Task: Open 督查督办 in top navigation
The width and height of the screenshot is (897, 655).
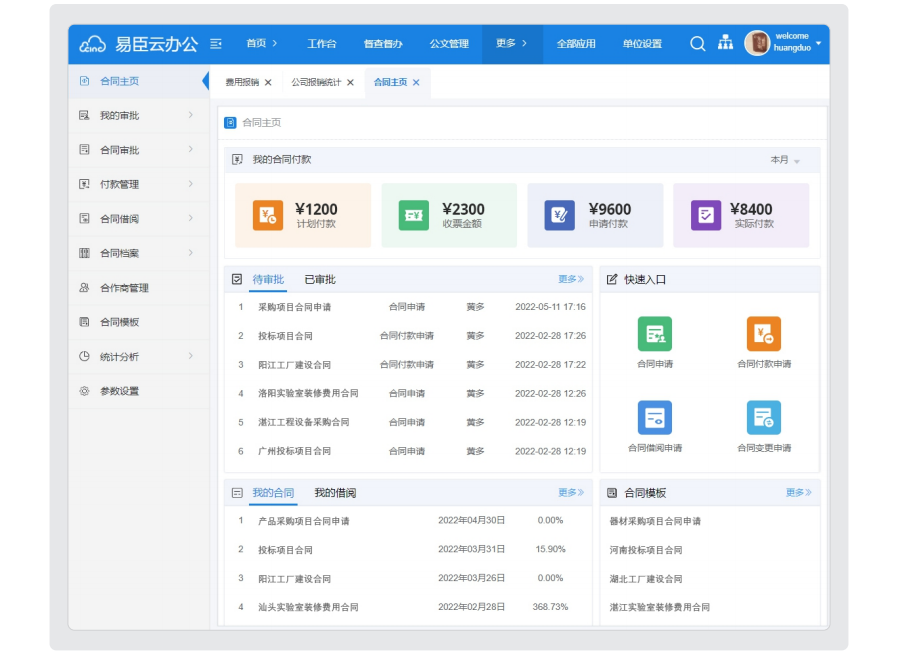Action: [x=383, y=43]
